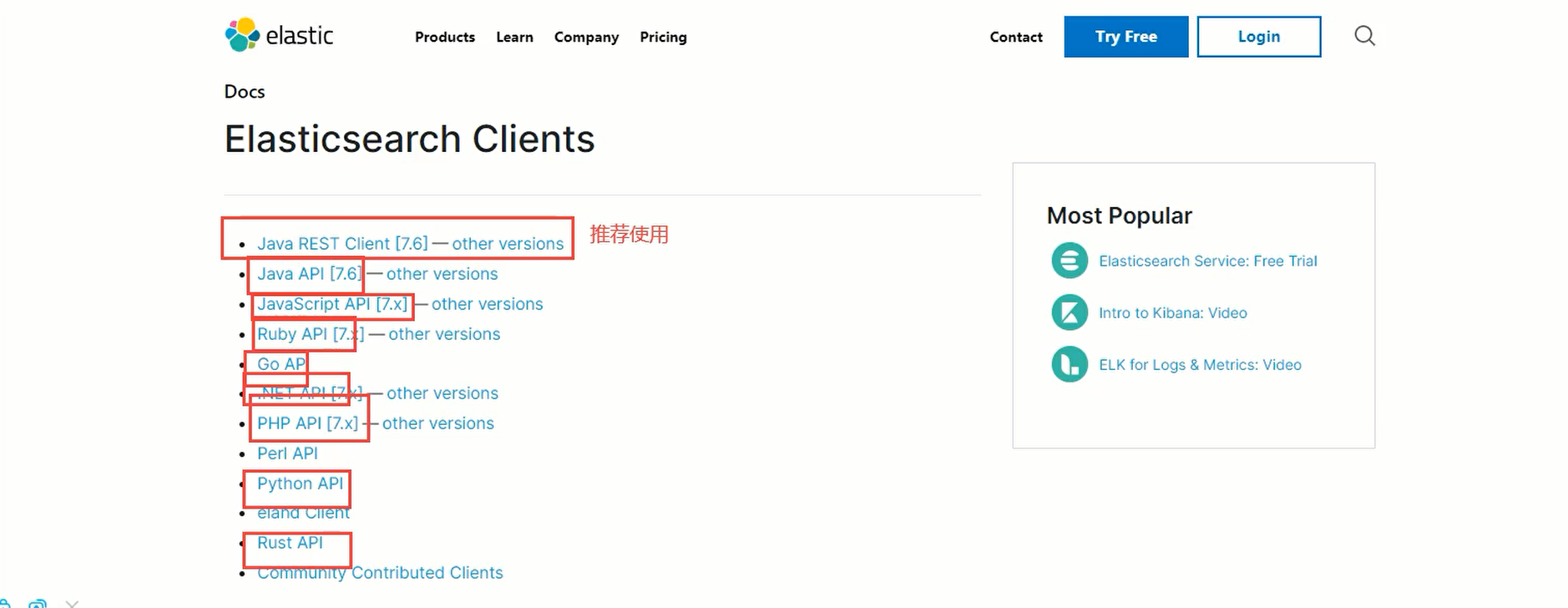
Task: Click the Try Free button
Action: (1125, 37)
